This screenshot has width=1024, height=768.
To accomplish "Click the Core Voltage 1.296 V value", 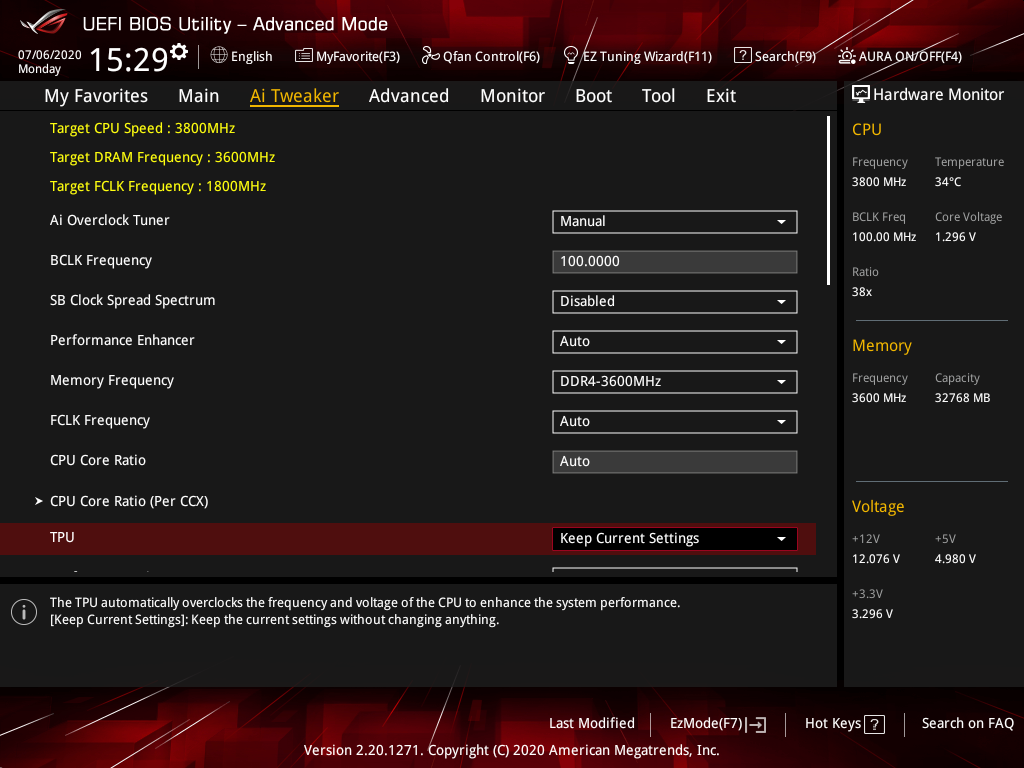I will 955,237.
